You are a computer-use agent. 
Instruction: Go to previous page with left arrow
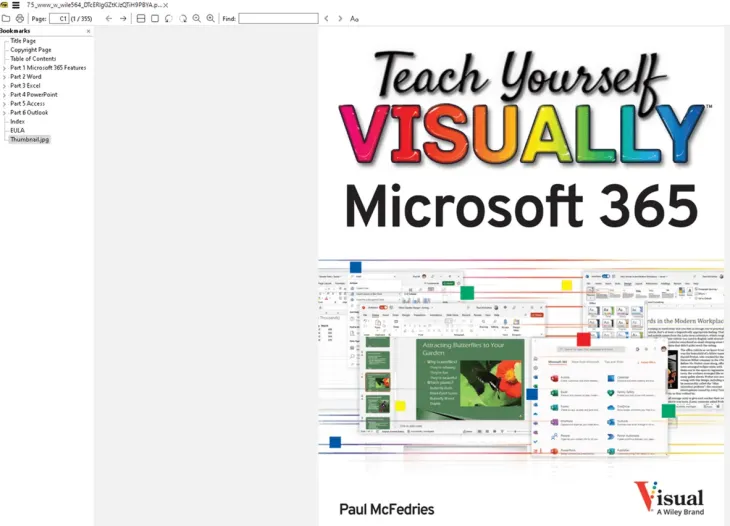pyautogui.click(x=109, y=18)
